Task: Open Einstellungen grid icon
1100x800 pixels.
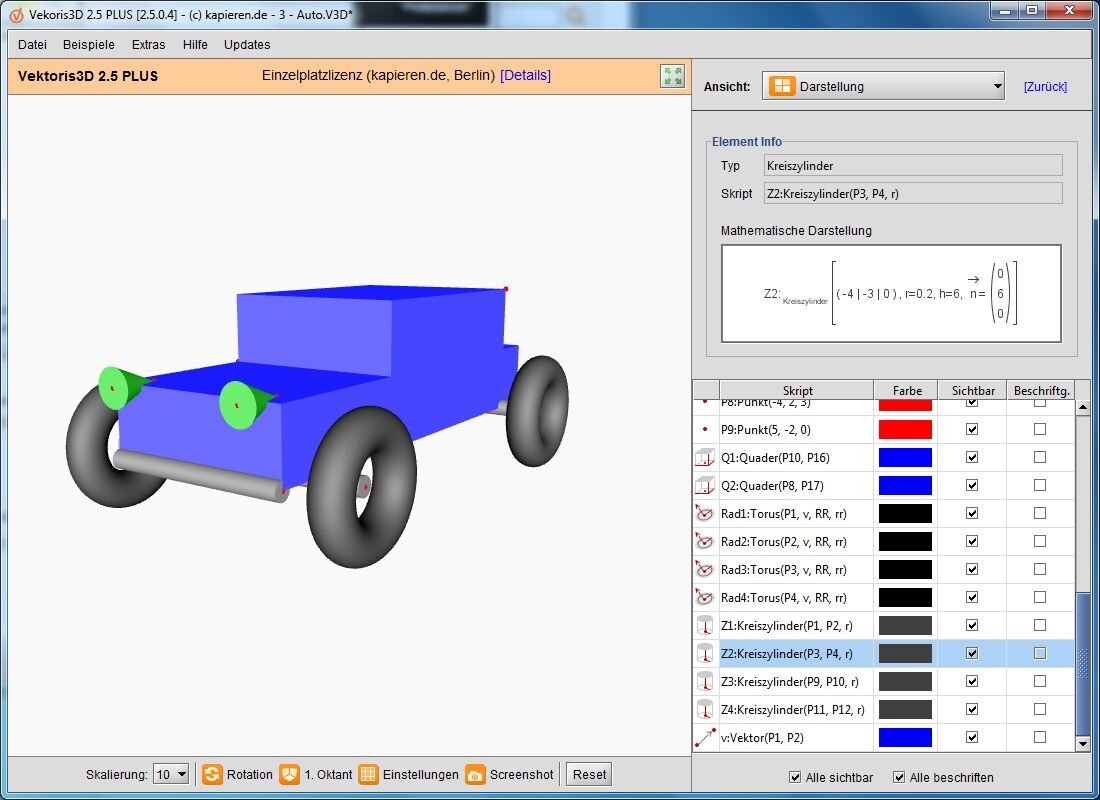Action: tap(368, 775)
